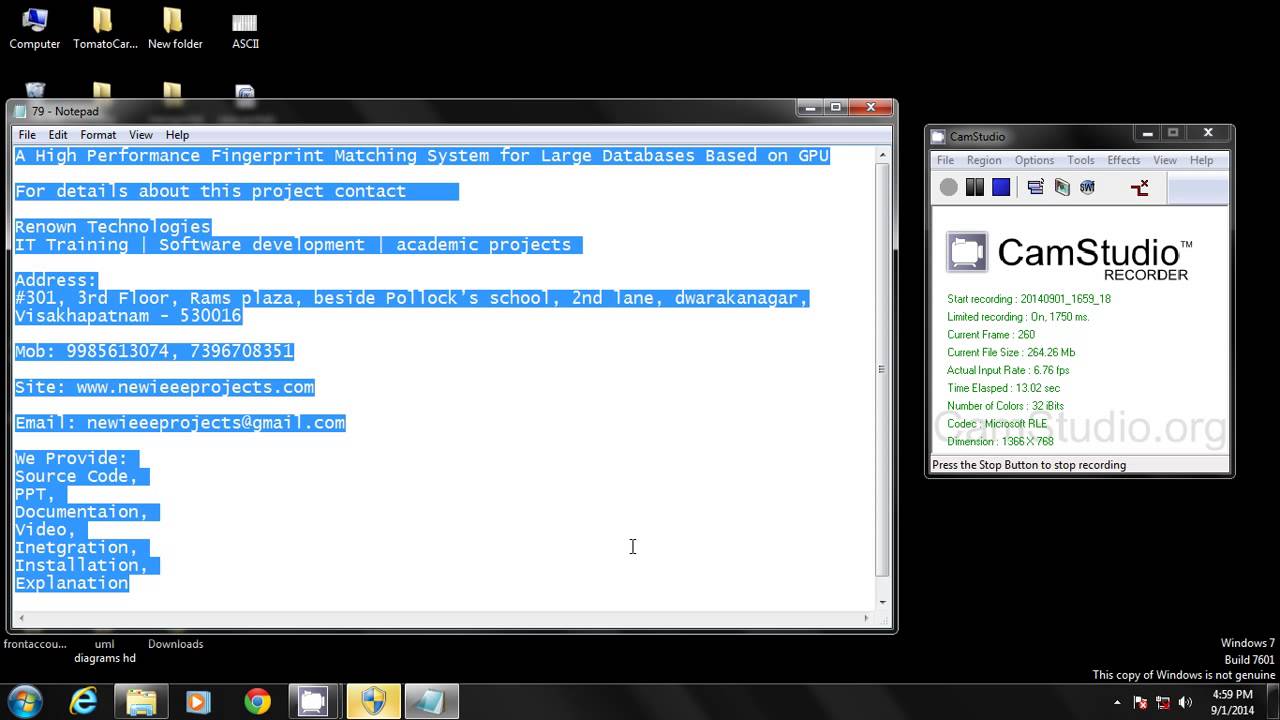
Task: Select the Downloads desktop icon label
Action: 175,644
